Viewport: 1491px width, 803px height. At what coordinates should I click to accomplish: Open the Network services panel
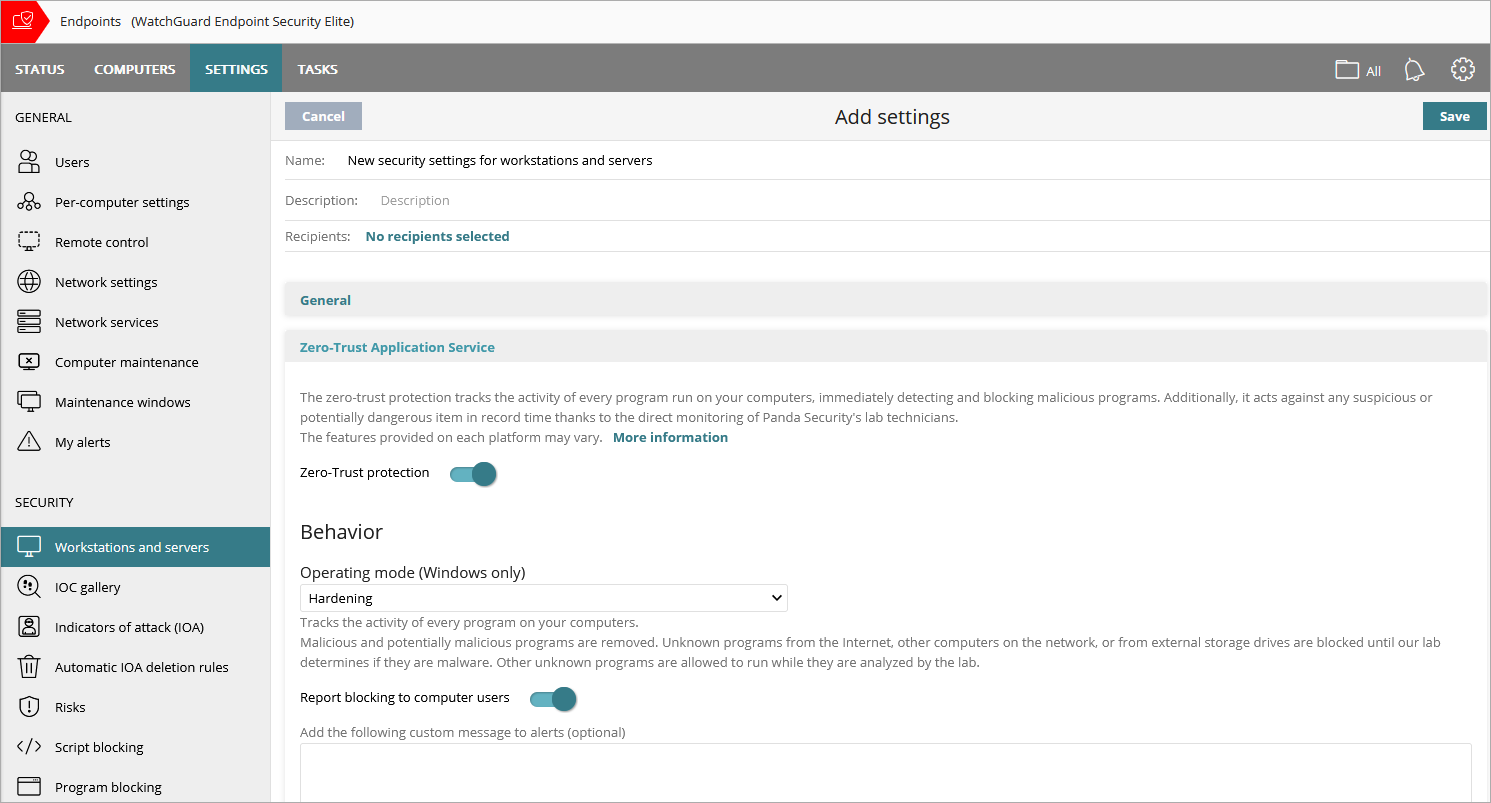pos(107,321)
